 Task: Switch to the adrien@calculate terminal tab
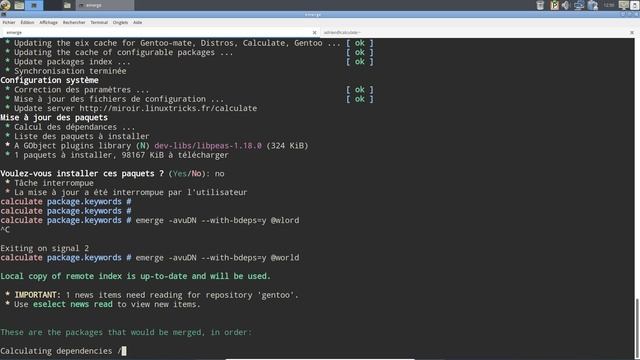[x=478, y=32]
